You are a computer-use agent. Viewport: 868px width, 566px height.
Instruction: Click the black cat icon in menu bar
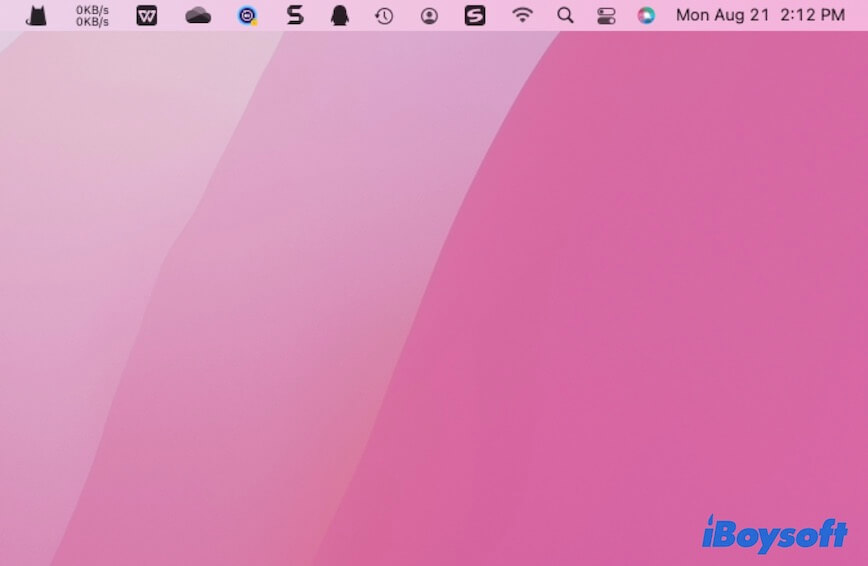pyautogui.click(x=37, y=16)
